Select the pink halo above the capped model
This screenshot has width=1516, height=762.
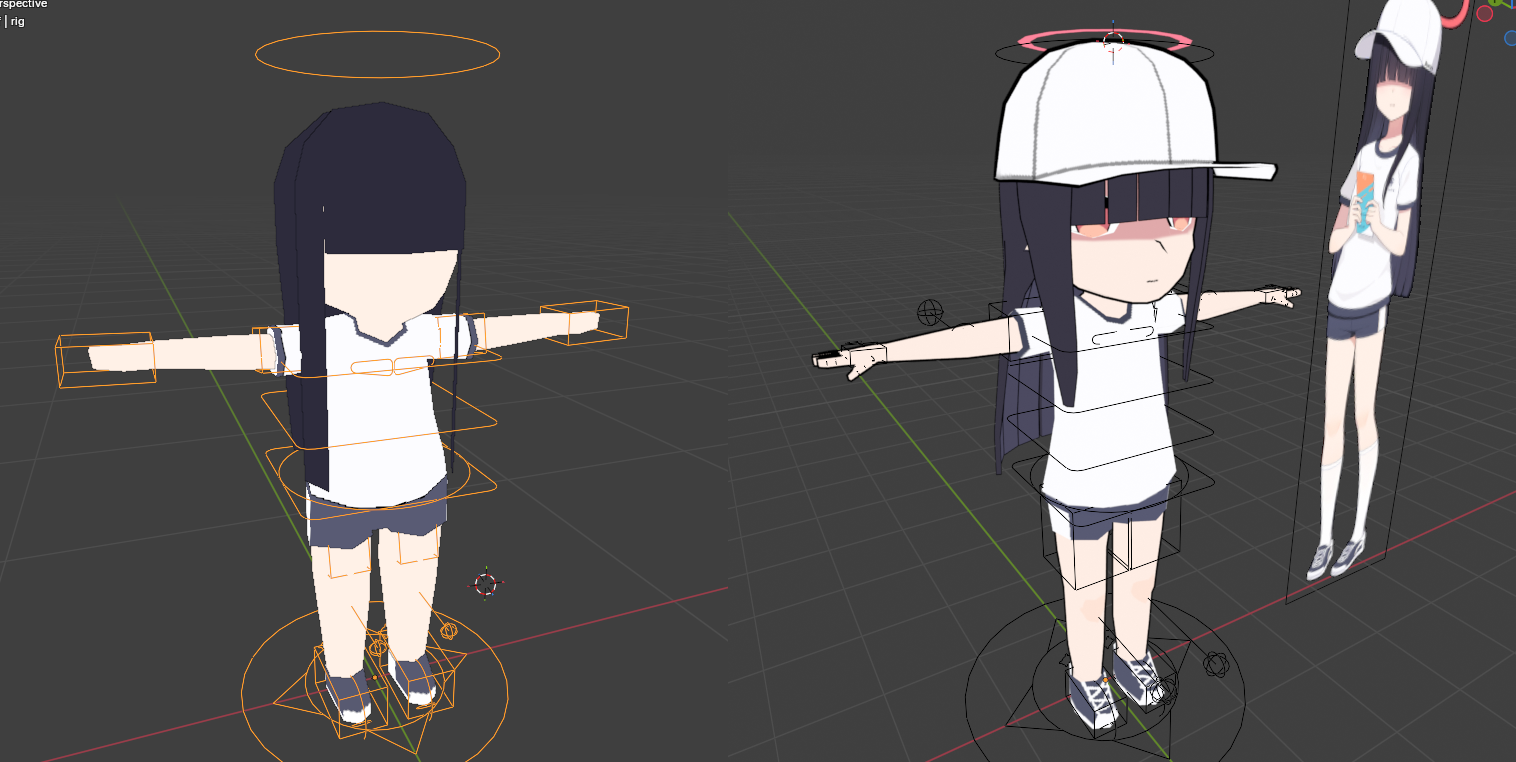click(x=1105, y=42)
